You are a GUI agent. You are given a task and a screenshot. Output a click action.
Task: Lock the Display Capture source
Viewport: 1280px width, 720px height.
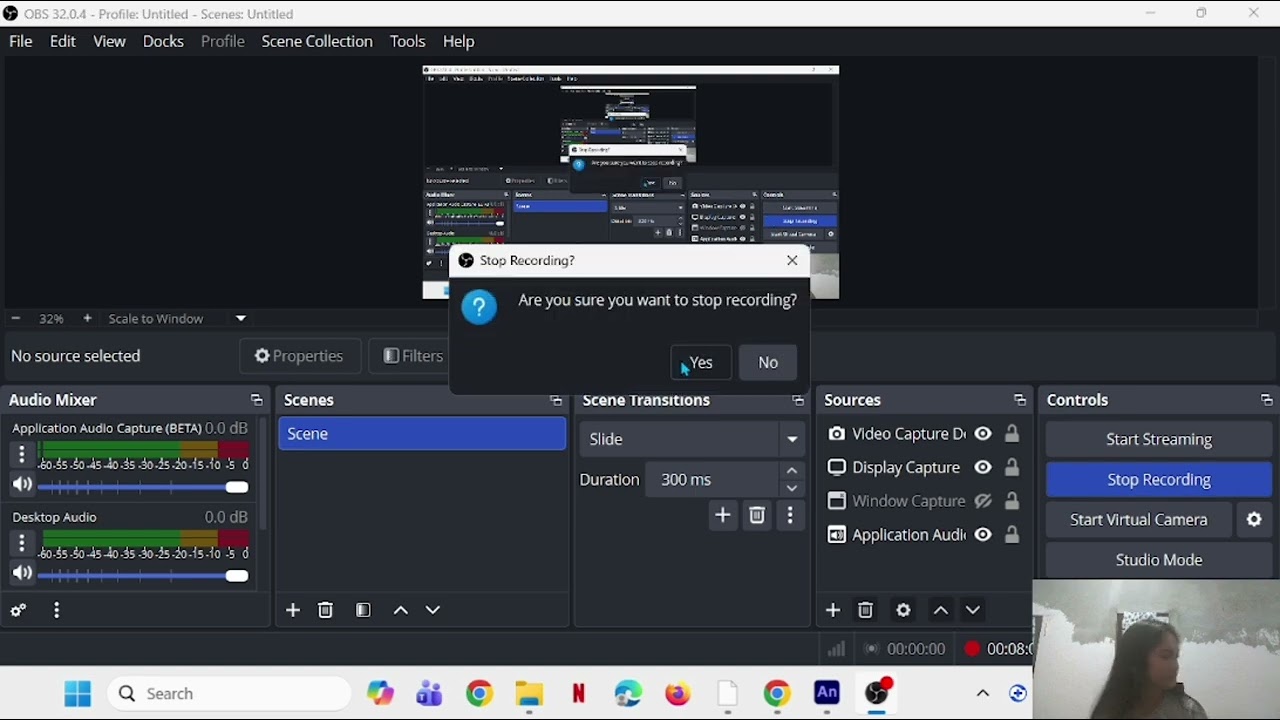tap(1012, 468)
